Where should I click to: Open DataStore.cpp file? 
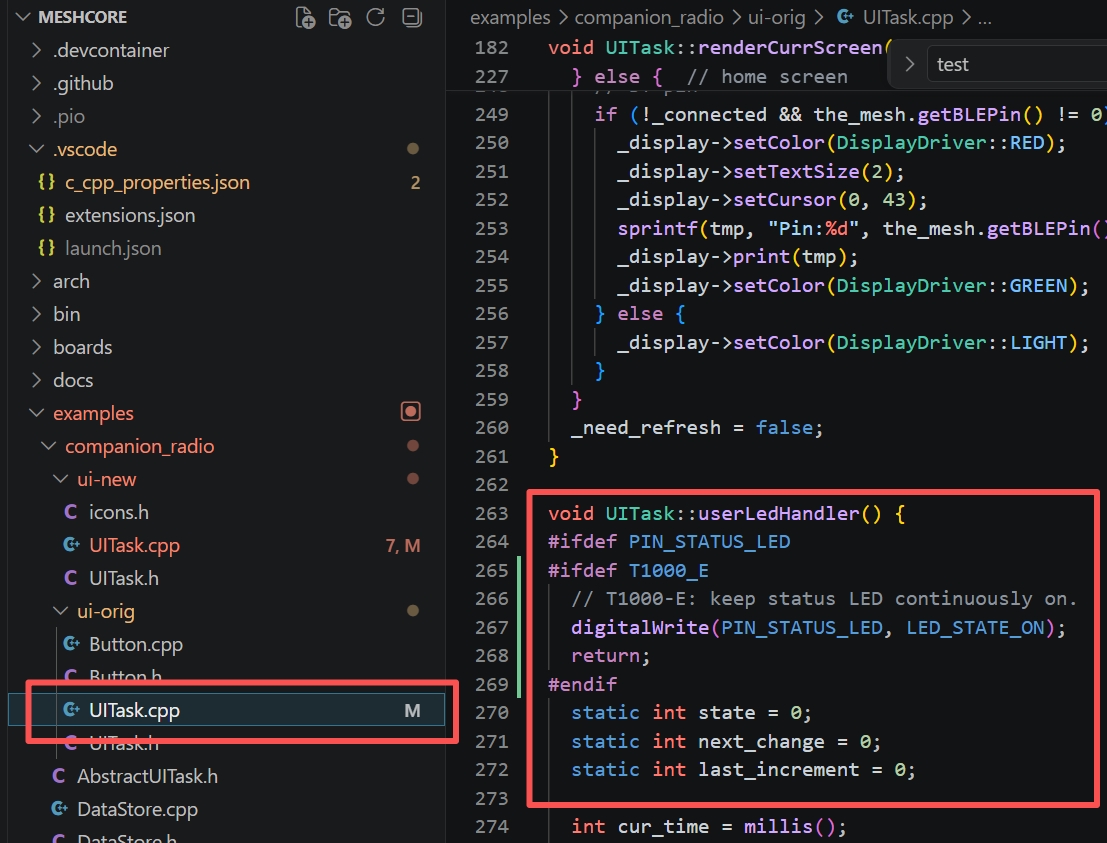click(137, 809)
